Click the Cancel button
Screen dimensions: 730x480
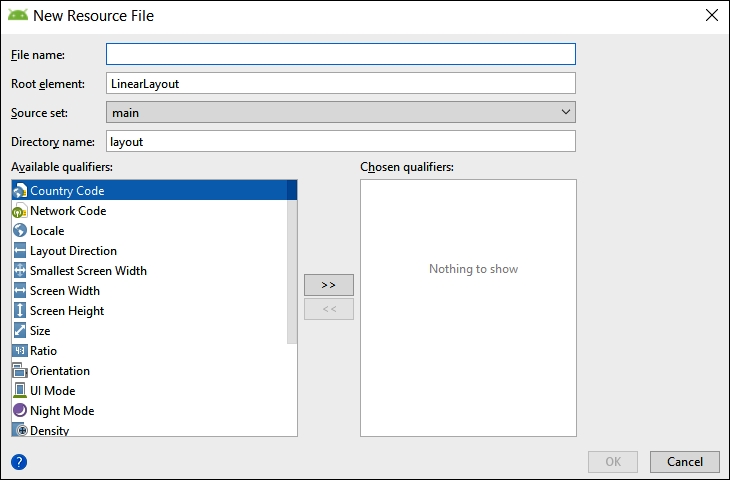point(685,461)
